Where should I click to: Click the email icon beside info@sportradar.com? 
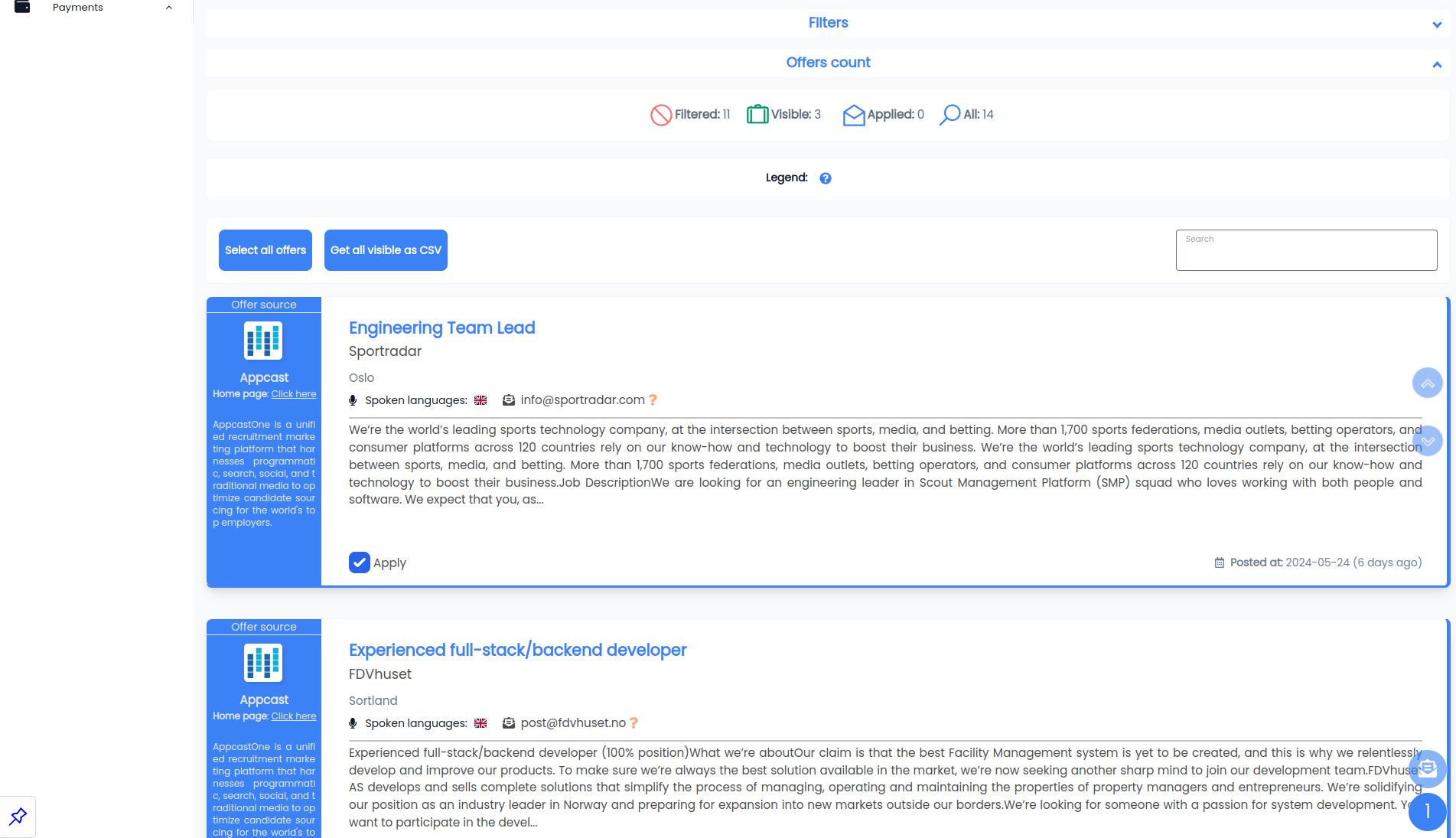coord(508,400)
